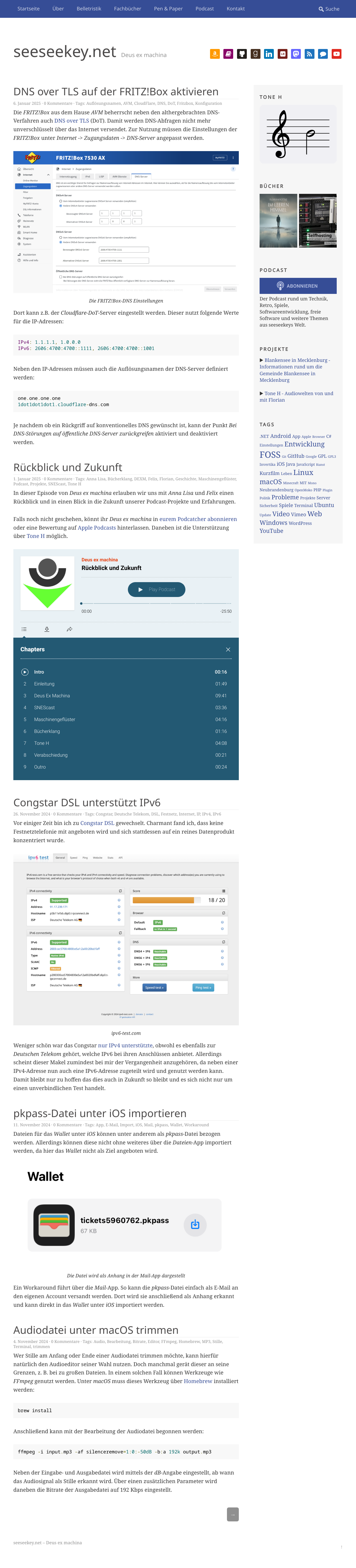Screen dimensions: 356x1568
Task: Follow the 'DNS over TLS' inline link
Action: (x=72, y=121)
